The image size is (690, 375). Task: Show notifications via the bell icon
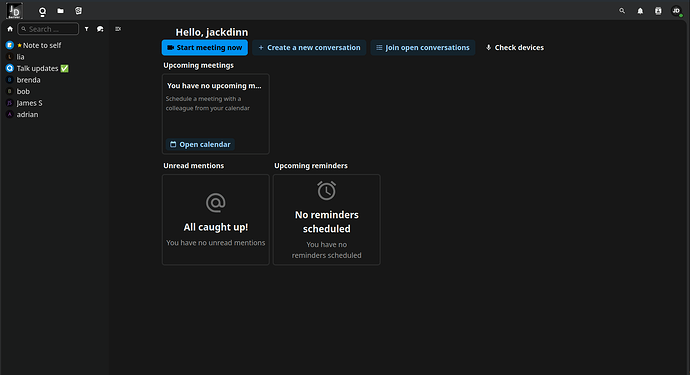coord(640,11)
